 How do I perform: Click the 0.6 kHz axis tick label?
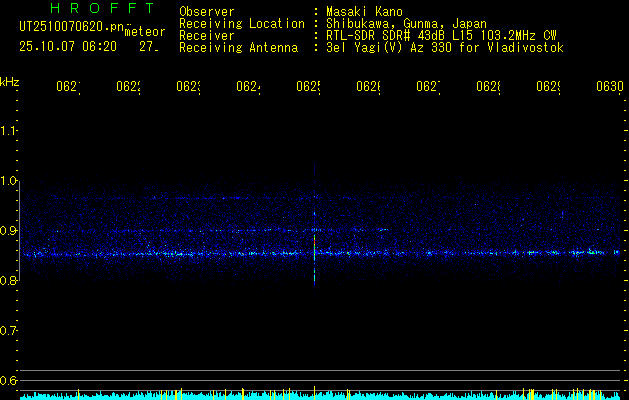(x=8, y=380)
